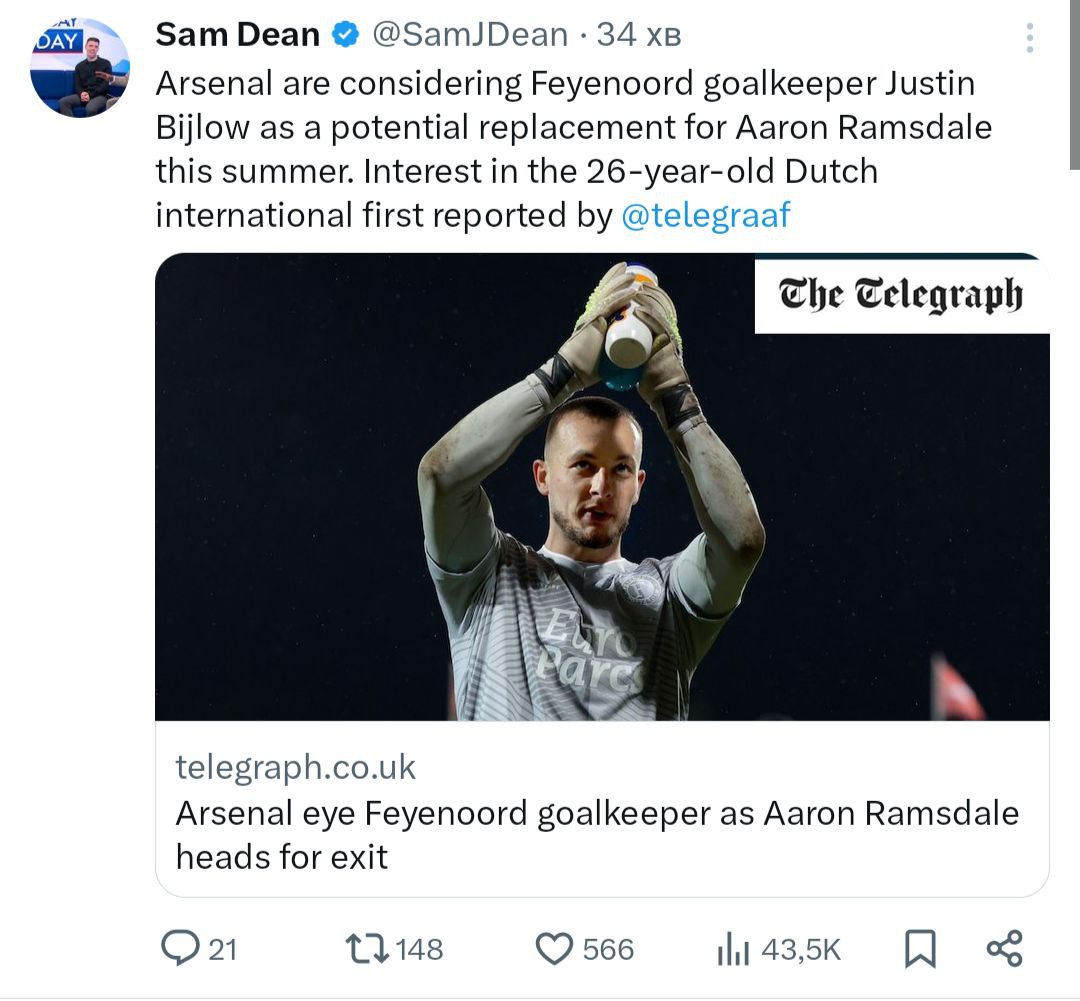Click the 34 хв timestamp

639,36
